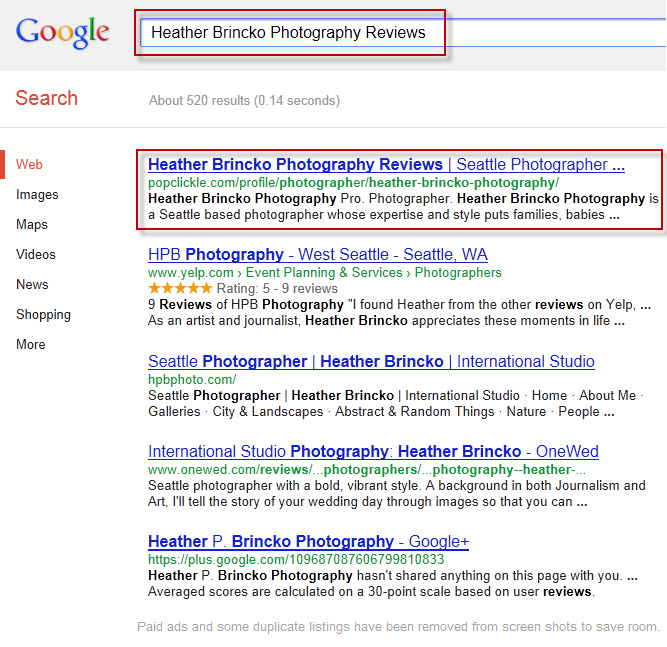Switch to Images results
Viewport: 667px width, 647px height.
coord(37,194)
